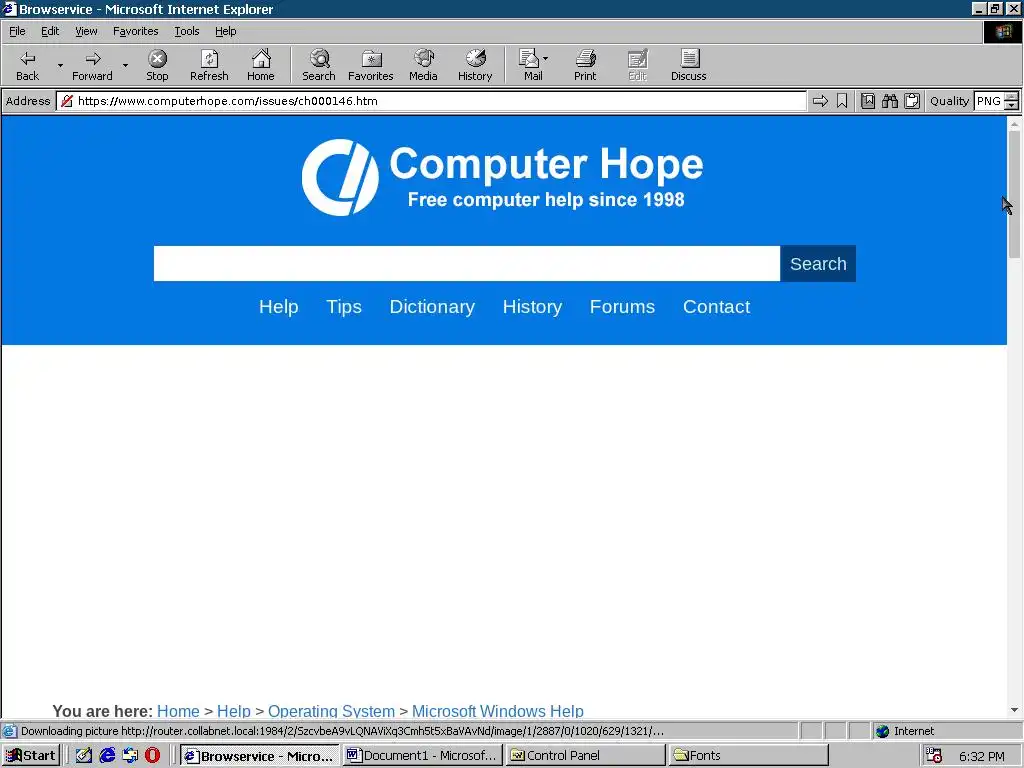Click the Quality PNG field
This screenshot has height=768, width=1024.
click(x=989, y=101)
